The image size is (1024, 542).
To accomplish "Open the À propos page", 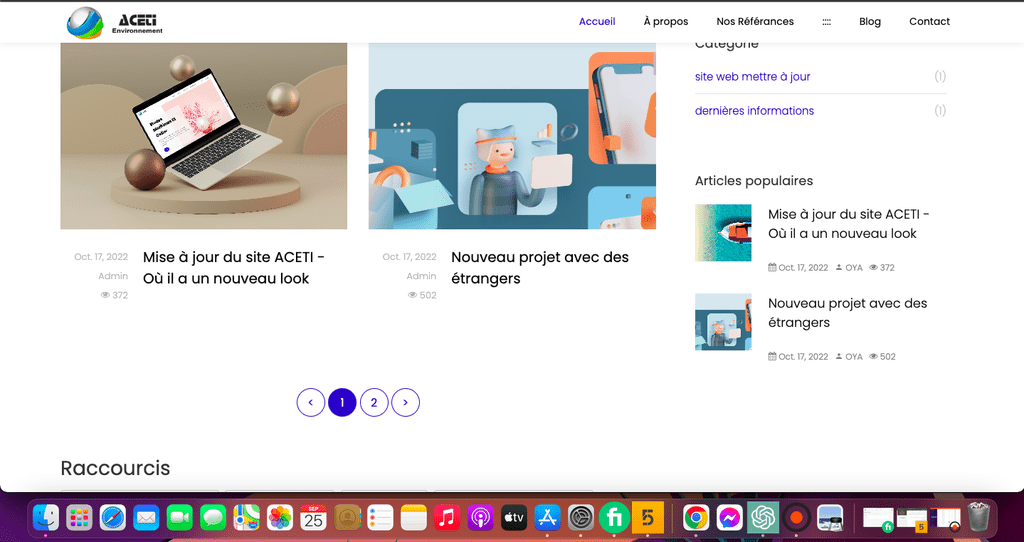I will tap(665, 22).
